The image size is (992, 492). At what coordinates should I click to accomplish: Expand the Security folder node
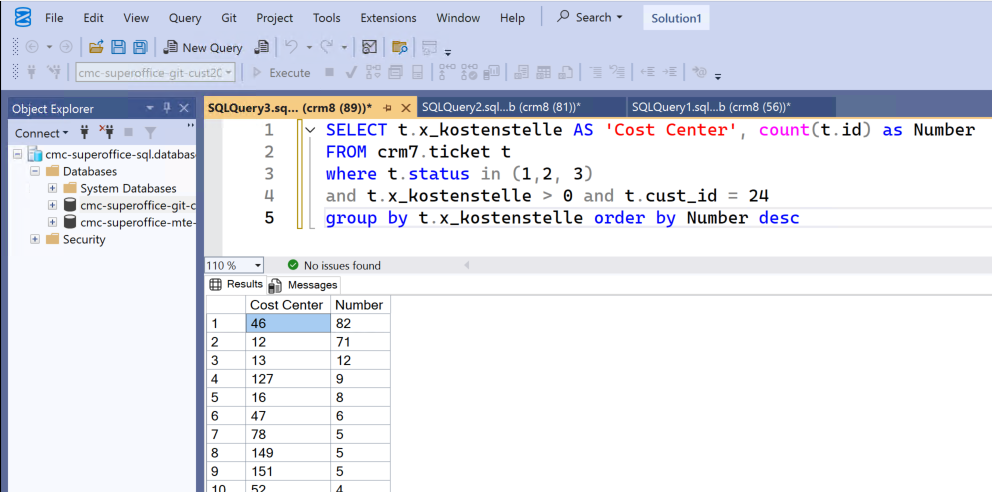35,239
